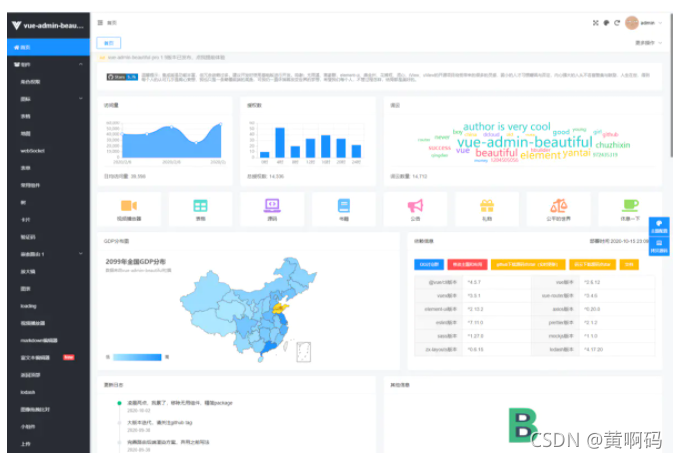Select the home item highlighted in sidebar
This screenshot has width=677, height=458.
click(x=48, y=47)
